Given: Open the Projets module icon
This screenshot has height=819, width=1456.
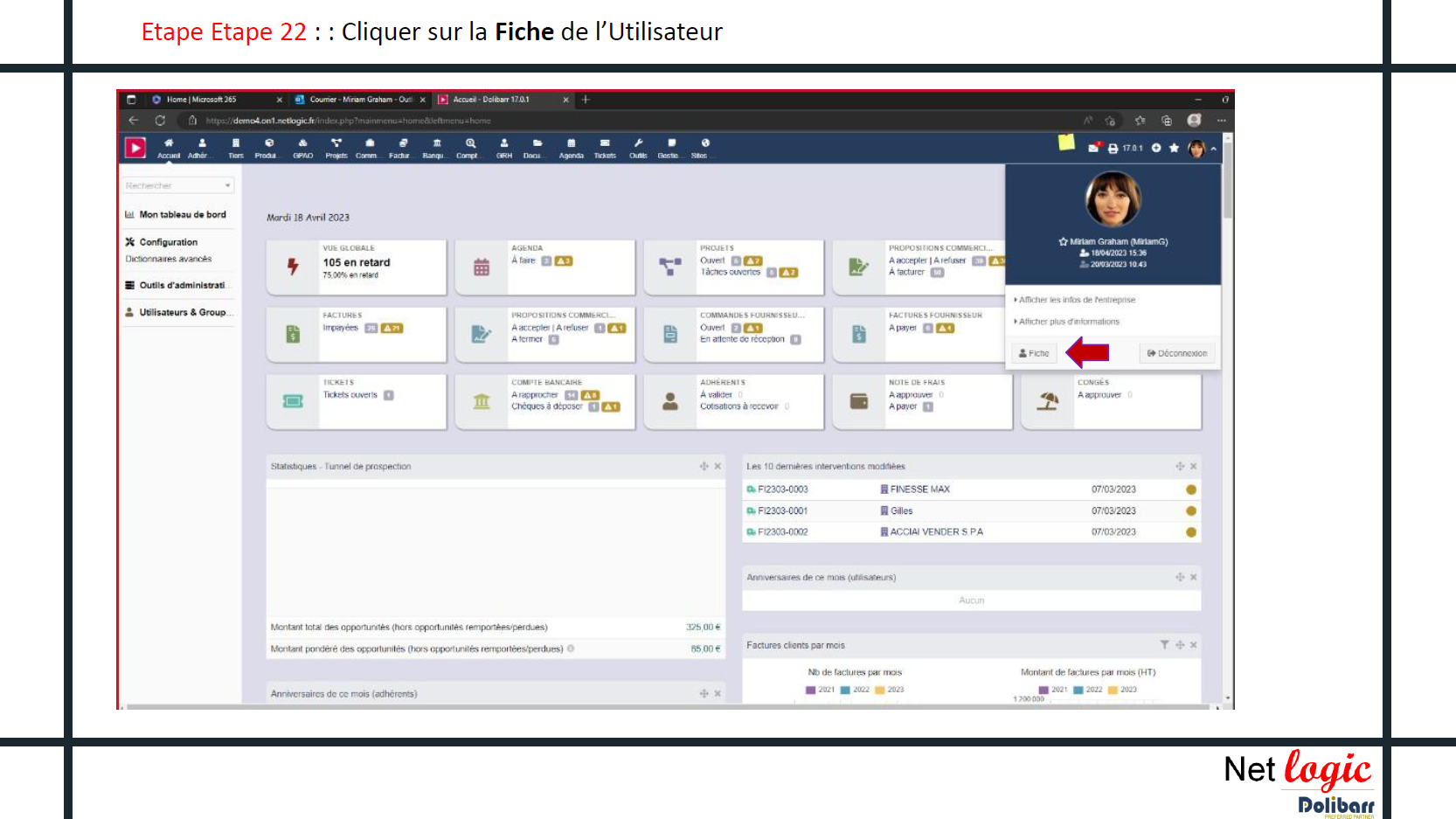Looking at the screenshot, I should pos(336,148).
